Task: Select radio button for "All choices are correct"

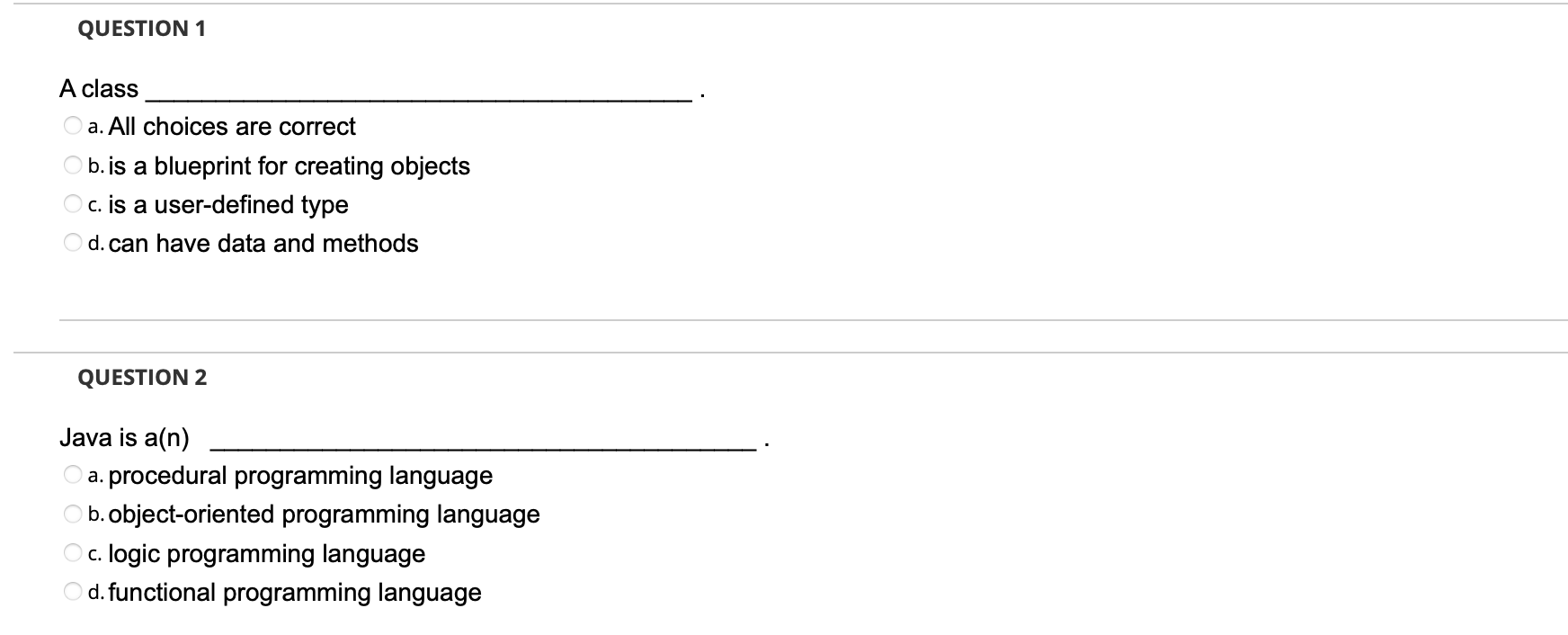Action: coord(71,126)
